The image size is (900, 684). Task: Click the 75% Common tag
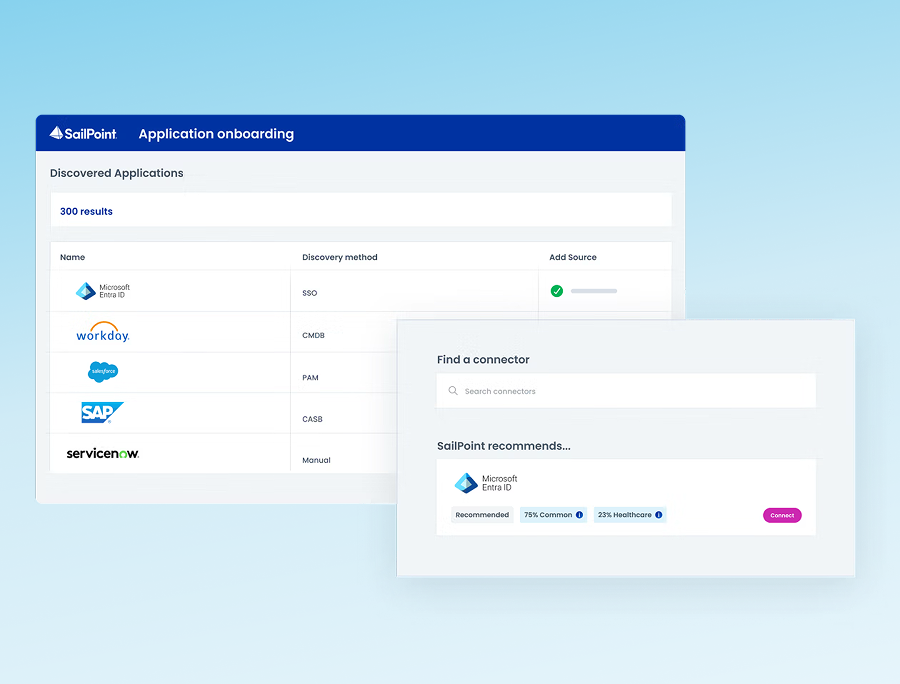pyautogui.click(x=553, y=515)
